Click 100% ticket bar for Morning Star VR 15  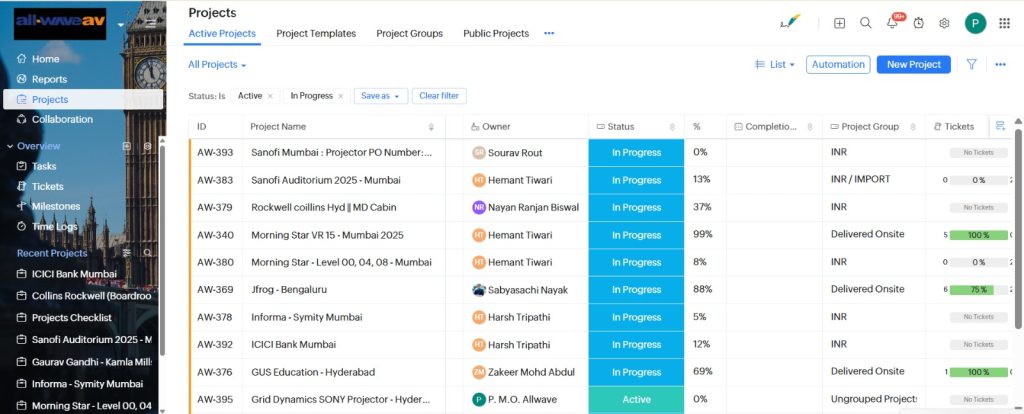[978, 234]
